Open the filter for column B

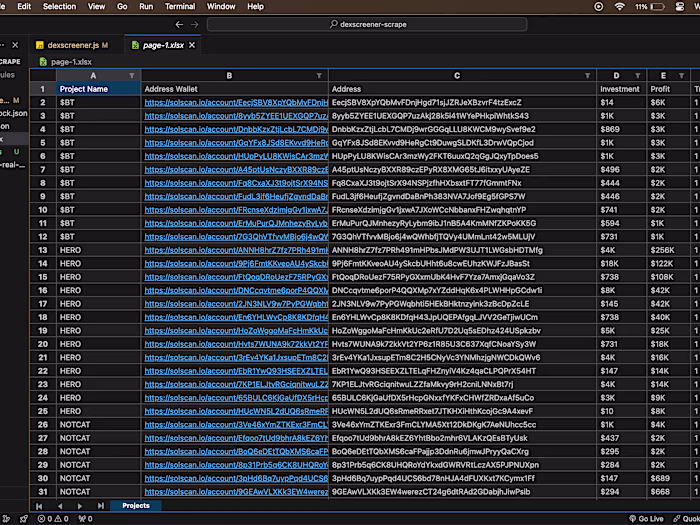coord(319,76)
